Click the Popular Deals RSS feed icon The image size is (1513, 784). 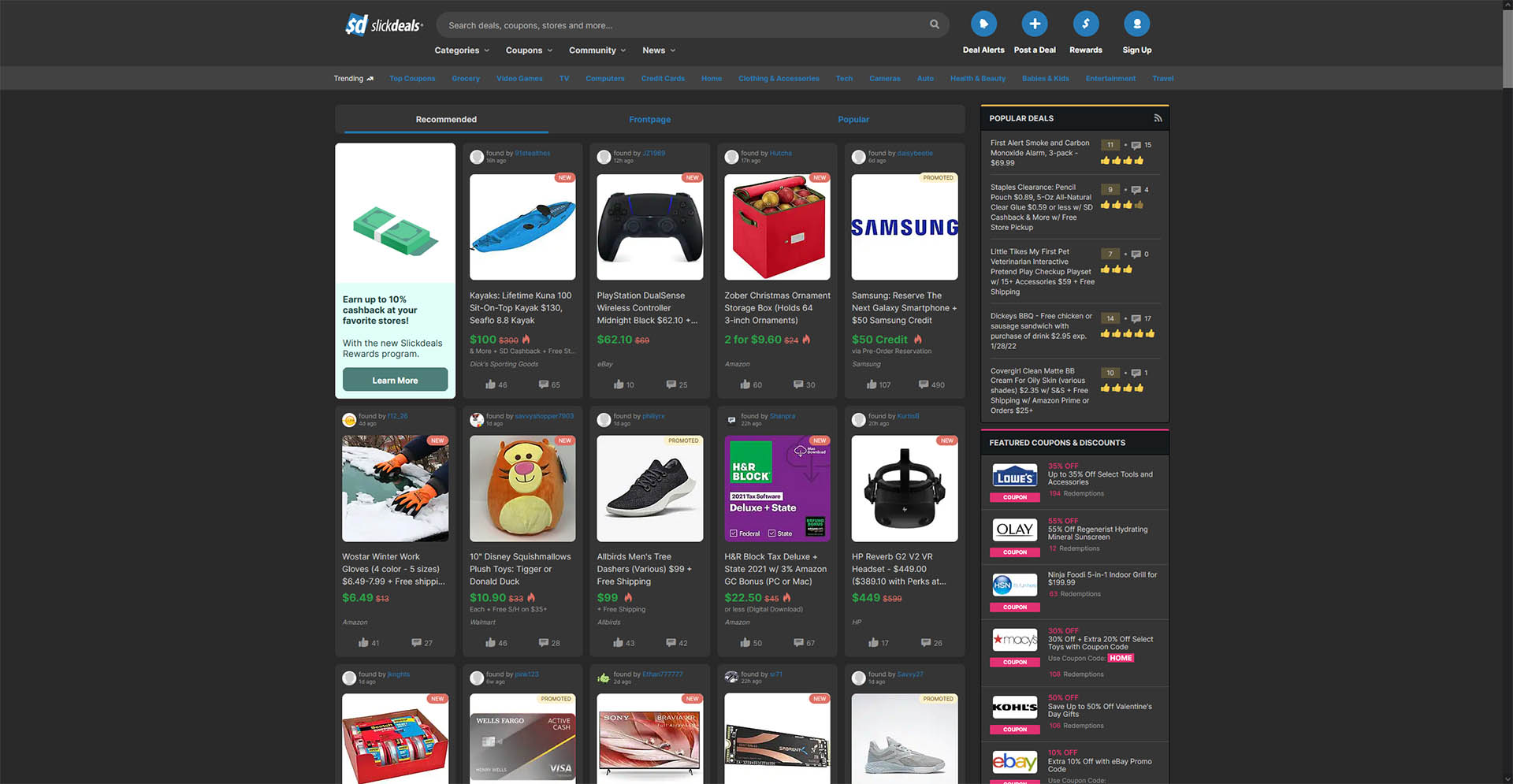click(1158, 118)
